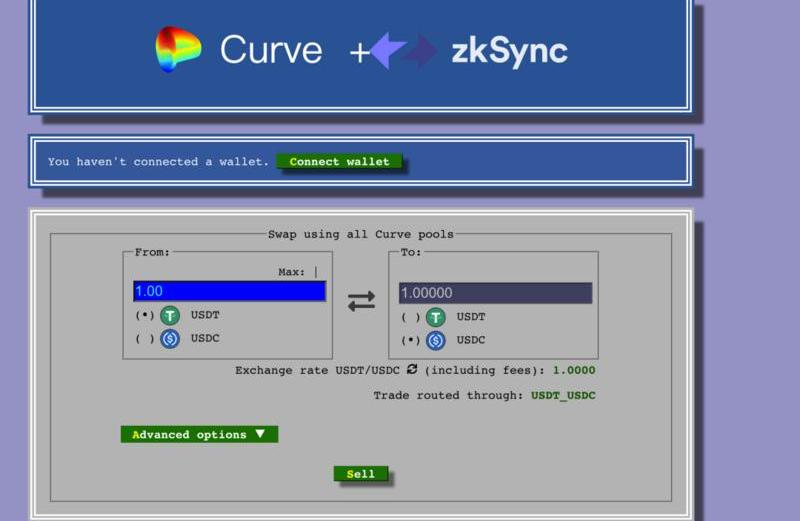
Task: Click the Max: balance link
Action: click(298, 272)
